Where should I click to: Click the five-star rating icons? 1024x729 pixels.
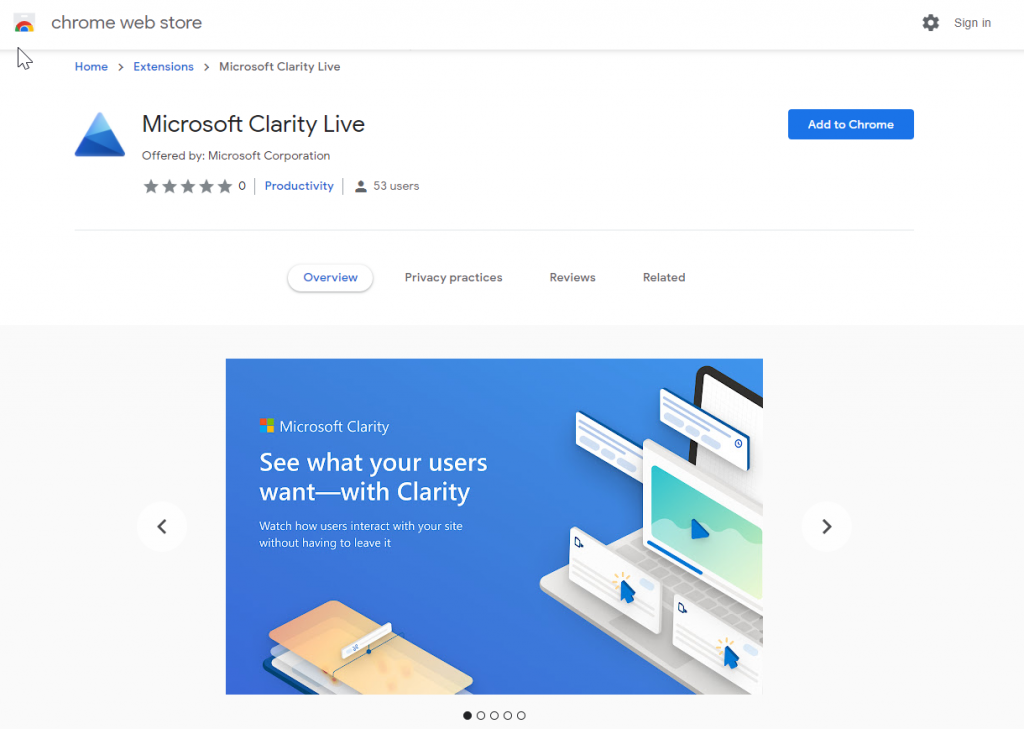click(188, 186)
